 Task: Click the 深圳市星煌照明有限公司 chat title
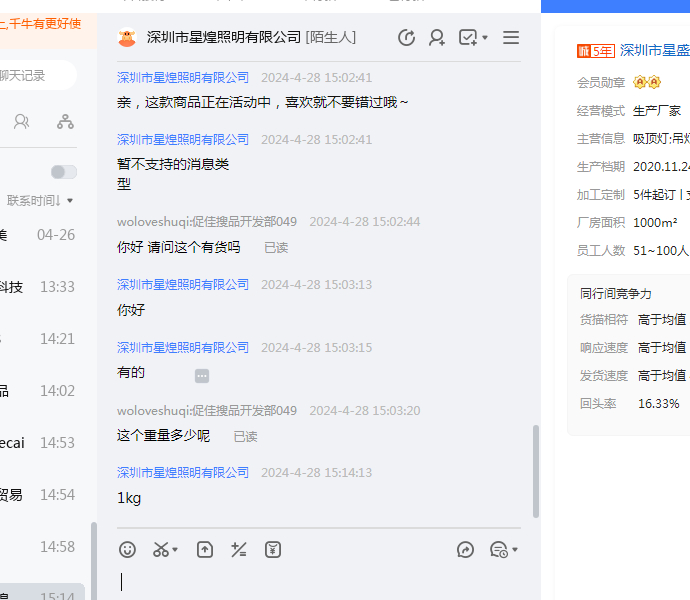pyautogui.click(x=224, y=38)
